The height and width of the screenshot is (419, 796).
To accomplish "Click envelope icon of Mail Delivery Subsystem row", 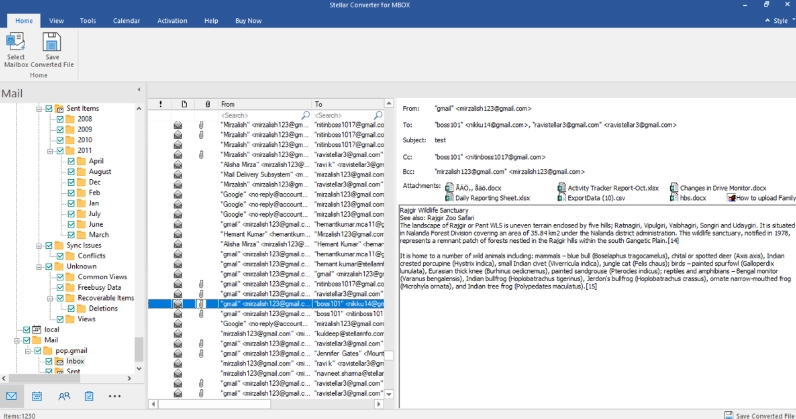I will pyautogui.click(x=178, y=174).
